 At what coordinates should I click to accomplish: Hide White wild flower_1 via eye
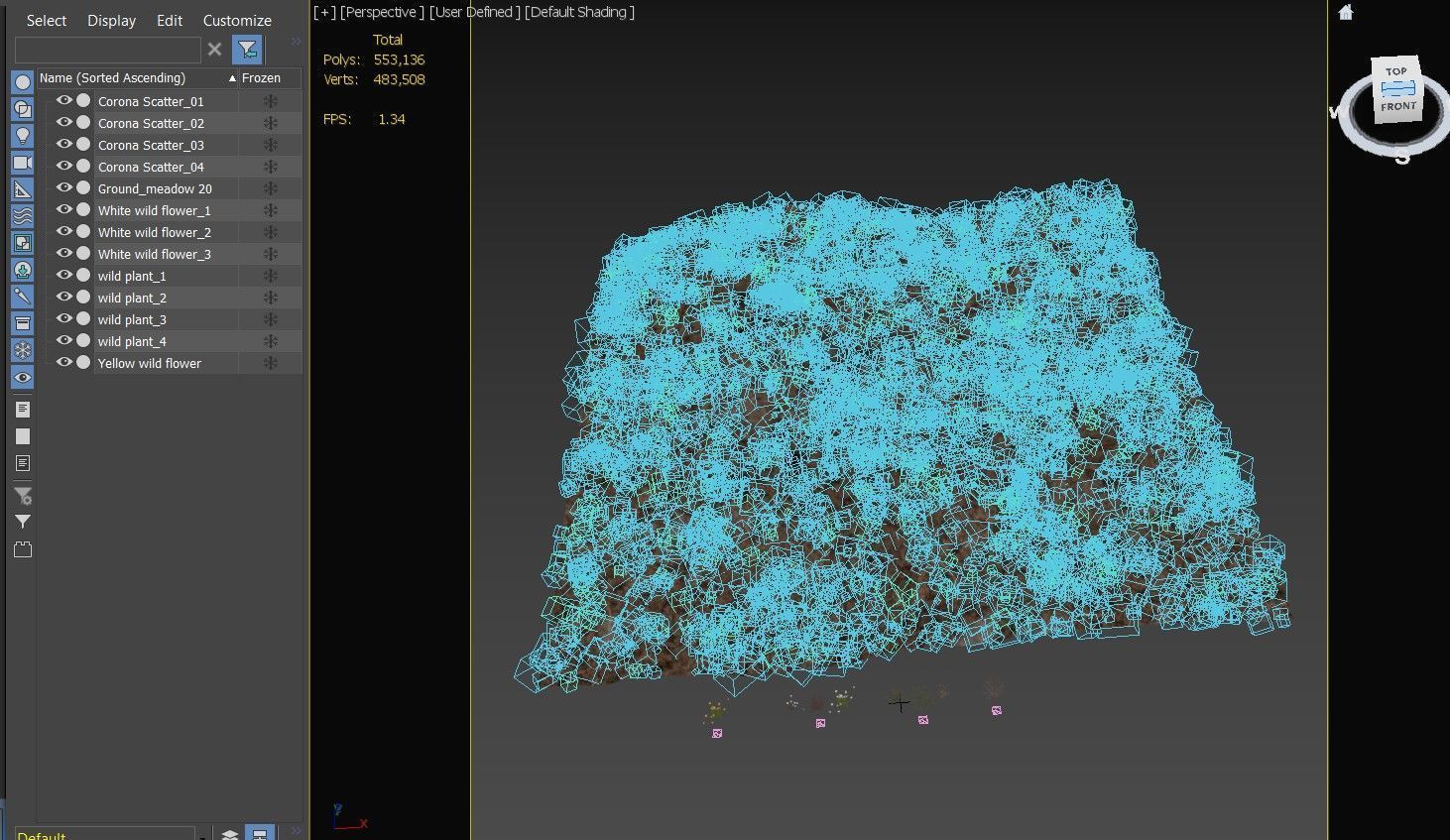pos(64,209)
